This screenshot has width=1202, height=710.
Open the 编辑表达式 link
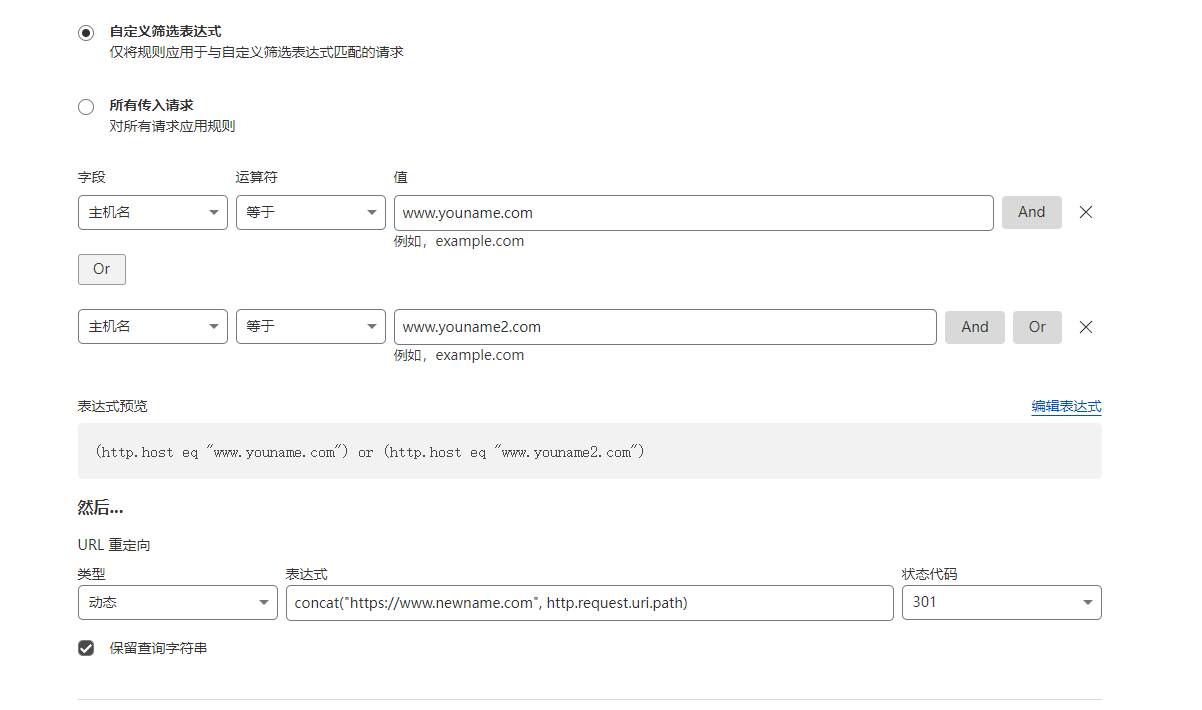1066,406
